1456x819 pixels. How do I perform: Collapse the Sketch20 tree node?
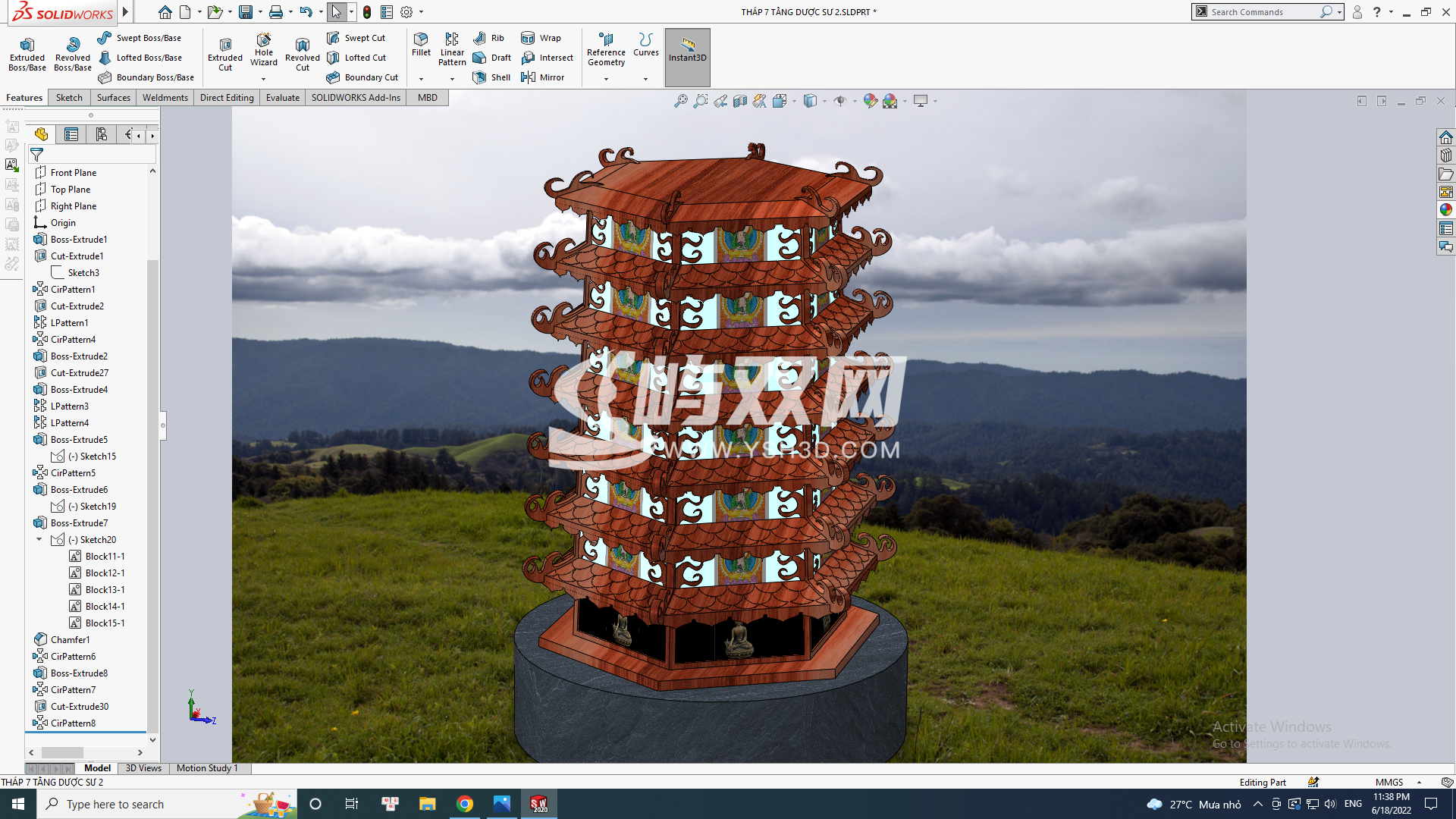tap(39, 540)
